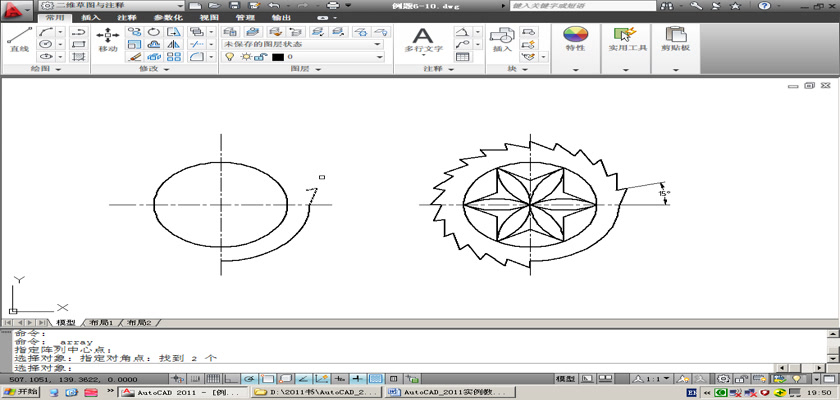Open the unsaved layer state (未保存的图层状态) dropdown
This screenshot has height=400, width=840.
(x=302, y=44)
